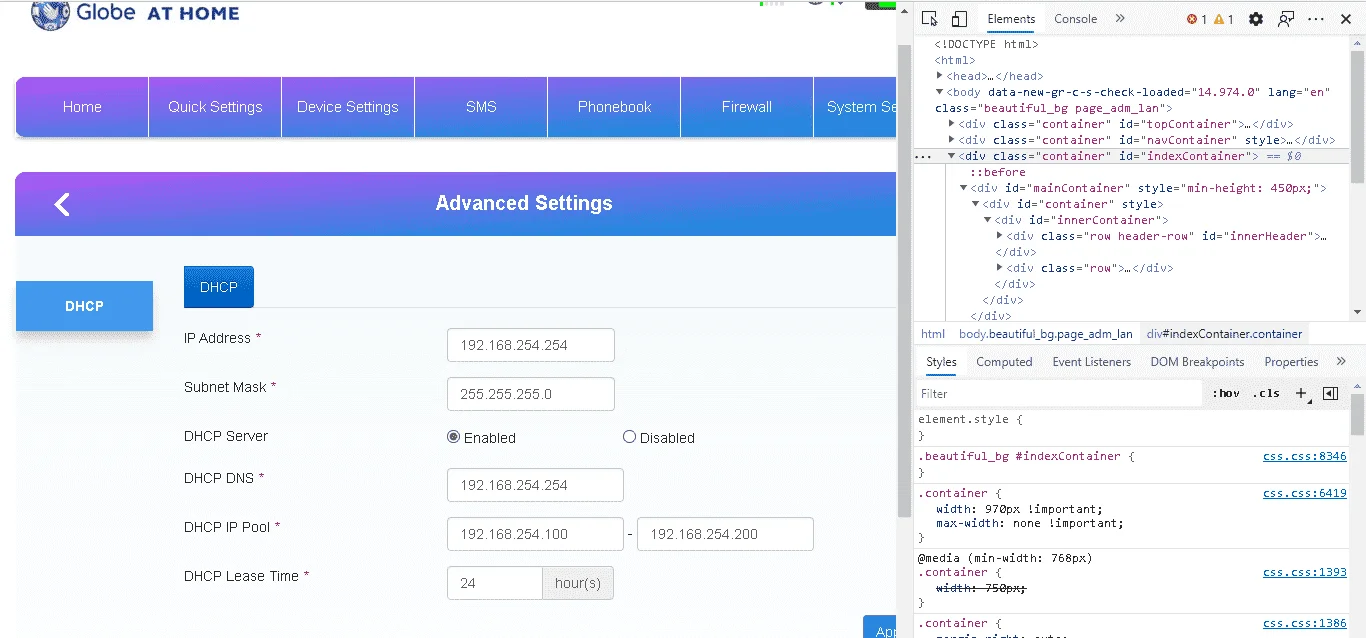Click the Globe At Home logo

point(136,14)
